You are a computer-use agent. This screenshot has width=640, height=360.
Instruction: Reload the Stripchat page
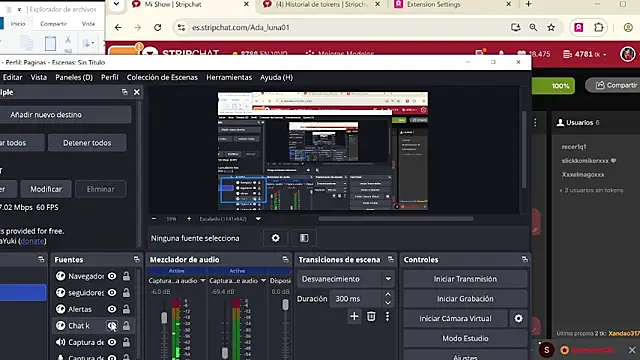tap(158, 27)
